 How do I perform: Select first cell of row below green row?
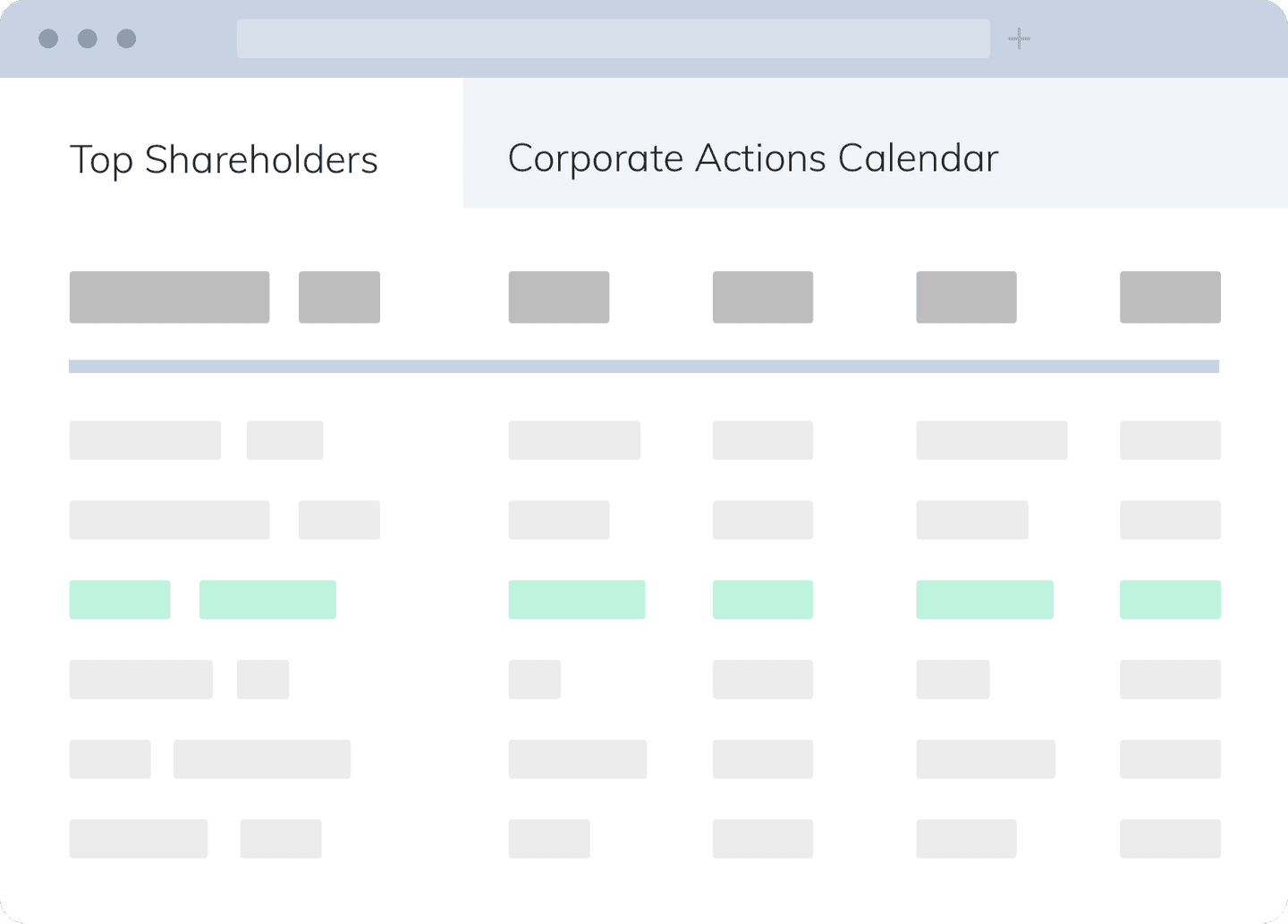[141, 679]
